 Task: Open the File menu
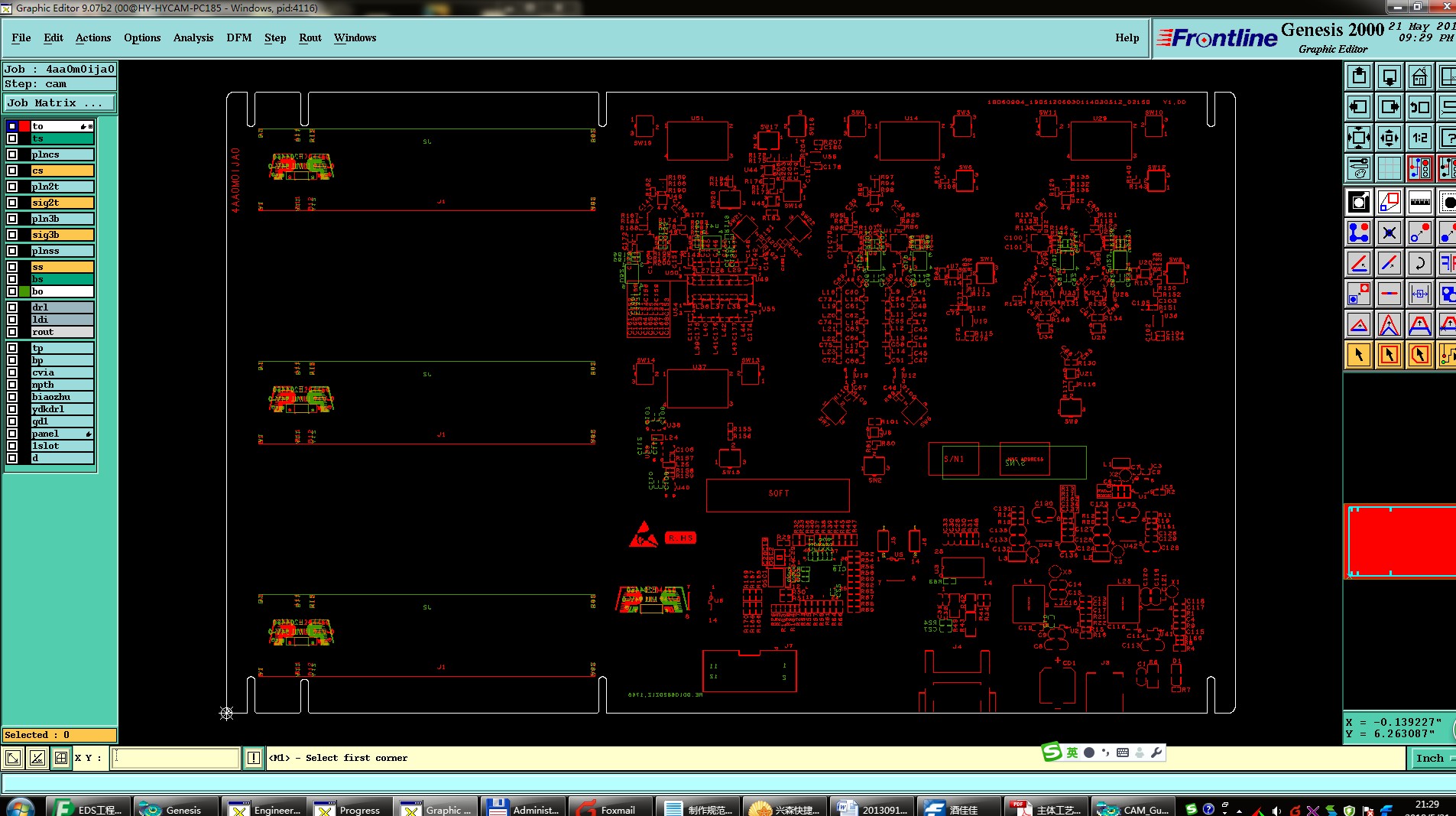pyautogui.click(x=21, y=37)
